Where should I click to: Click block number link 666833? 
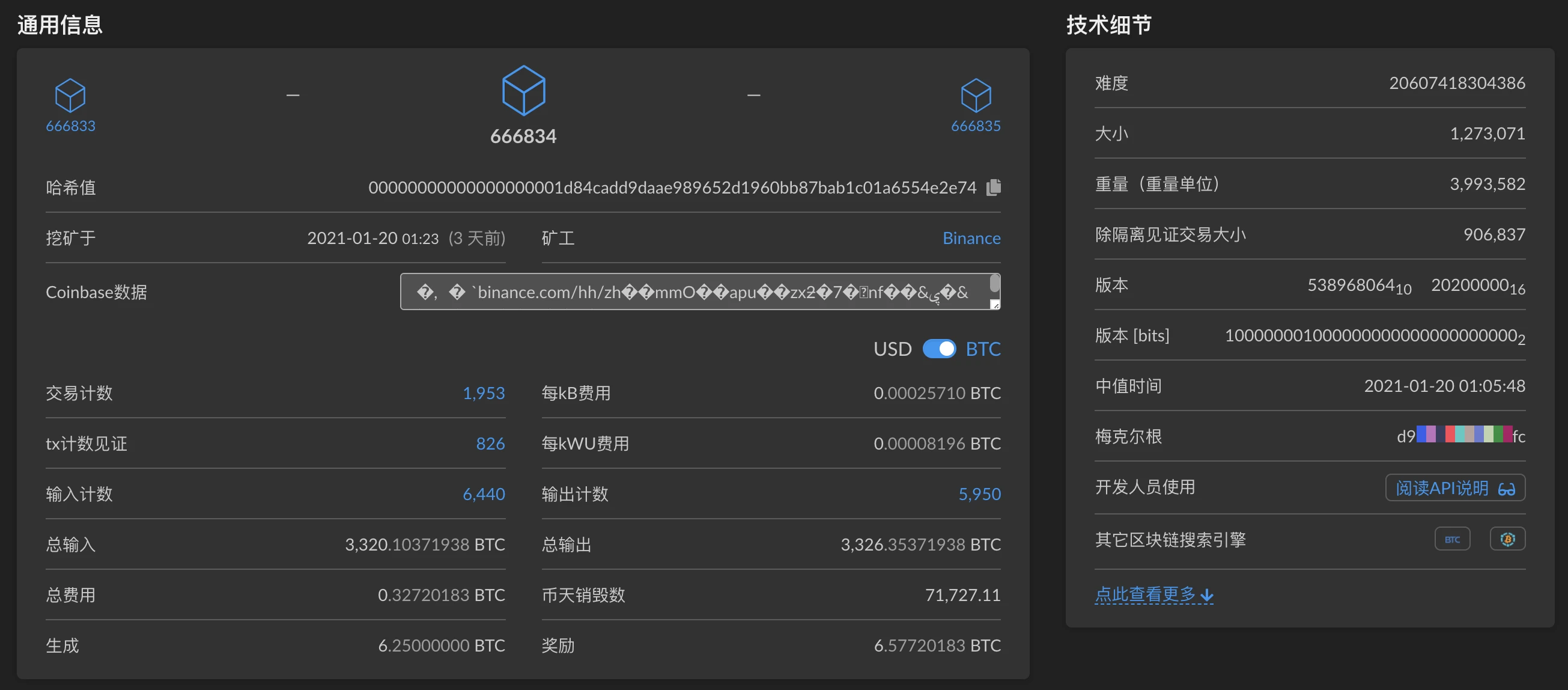pyautogui.click(x=71, y=126)
